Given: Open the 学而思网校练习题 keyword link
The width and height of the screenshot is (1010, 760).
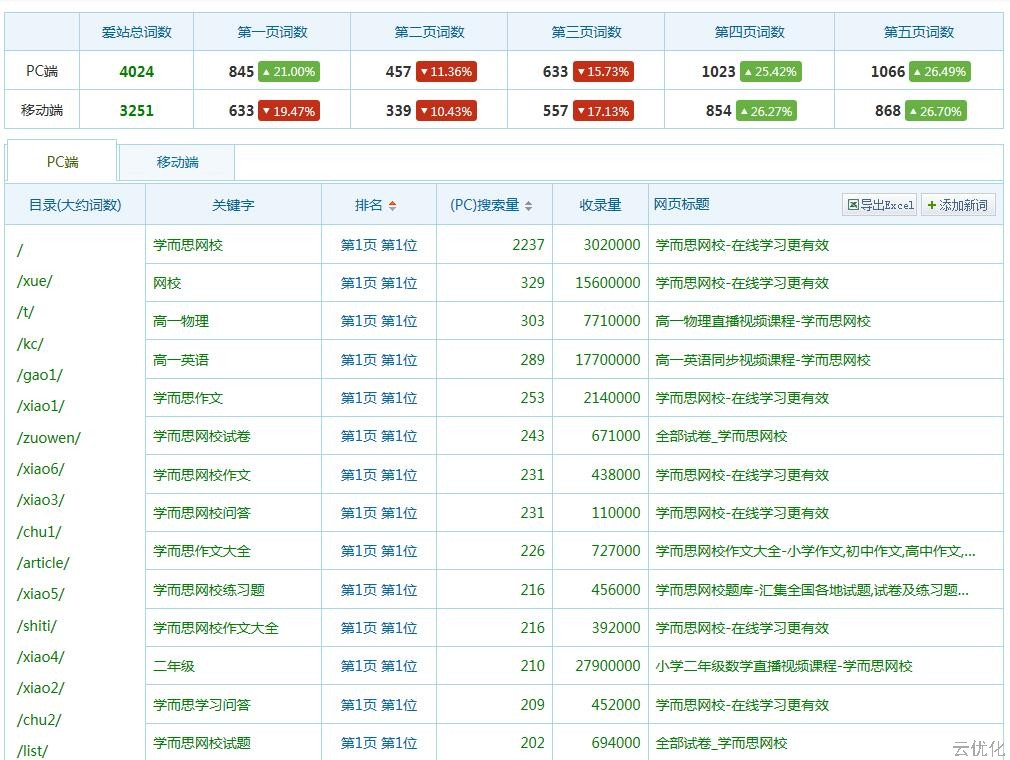Looking at the screenshot, I should click(x=209, y=589).
